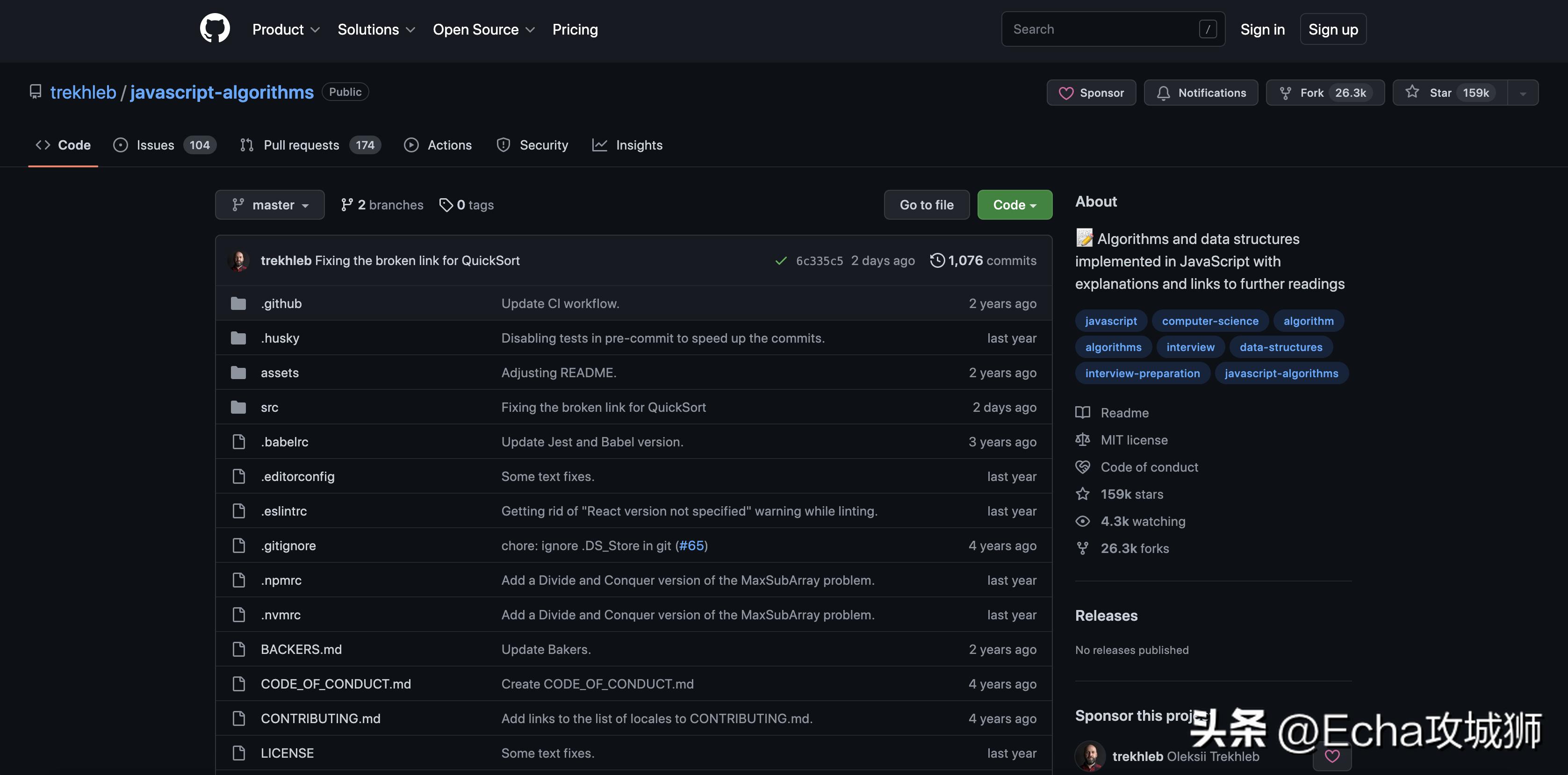Click the src folder icon
1568x775 pixels.
[238, 407]
